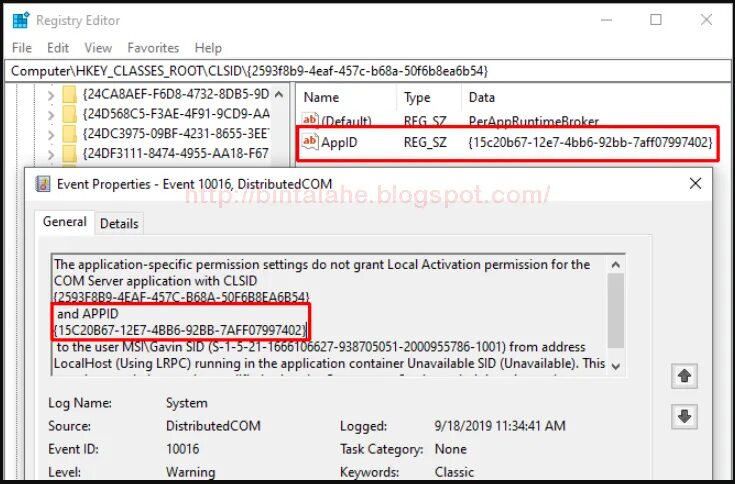Click the Keywords value Classic
Viewport: 735px width, 484px height.
[454, 472]
